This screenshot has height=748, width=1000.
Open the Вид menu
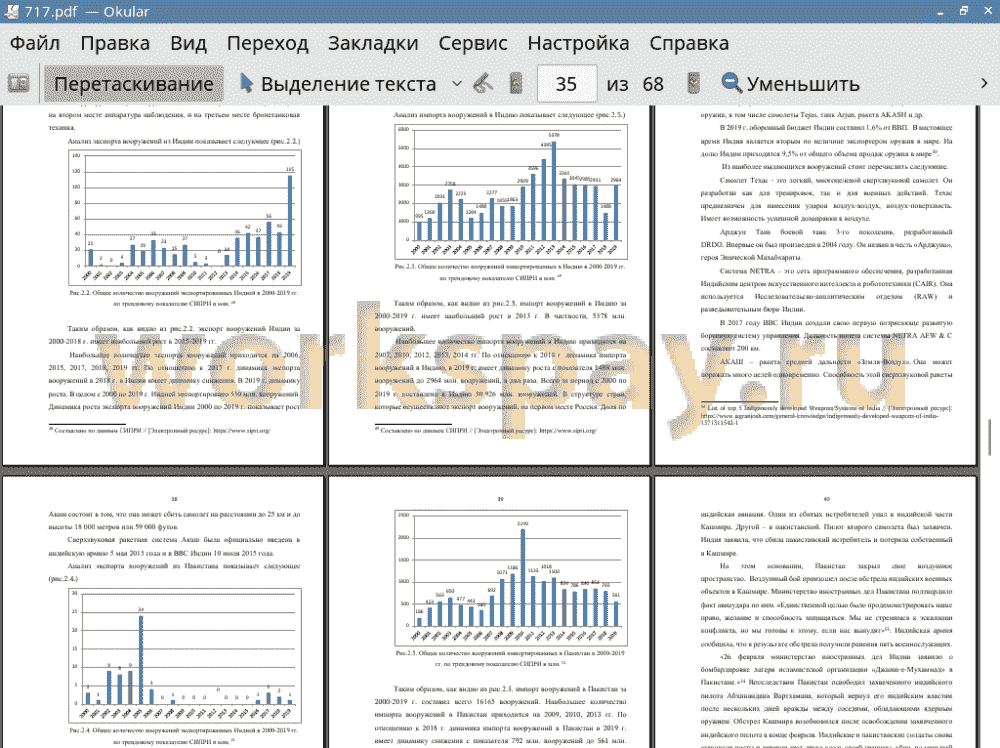(188, 43)
